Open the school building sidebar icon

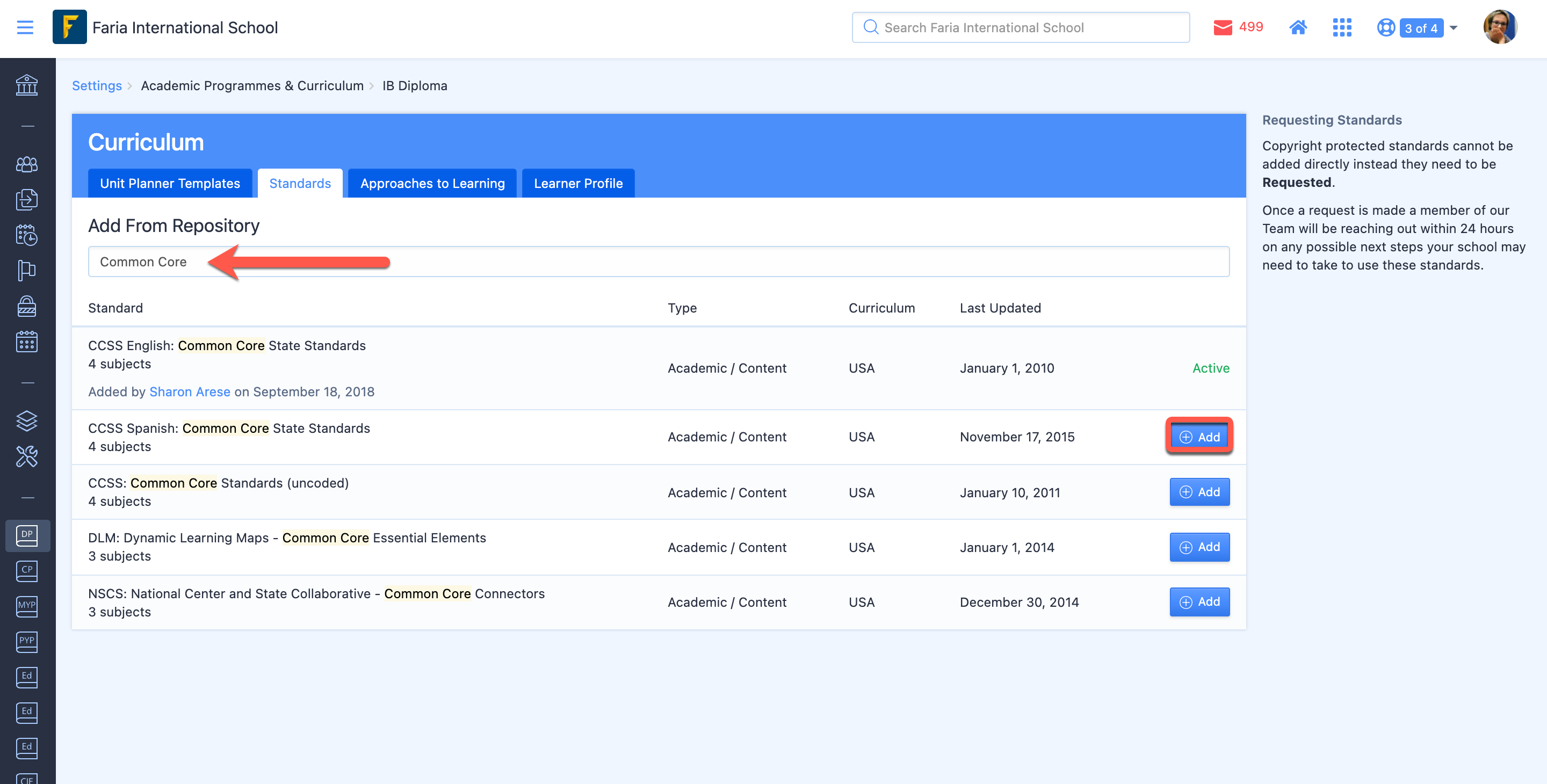[26, 85]
